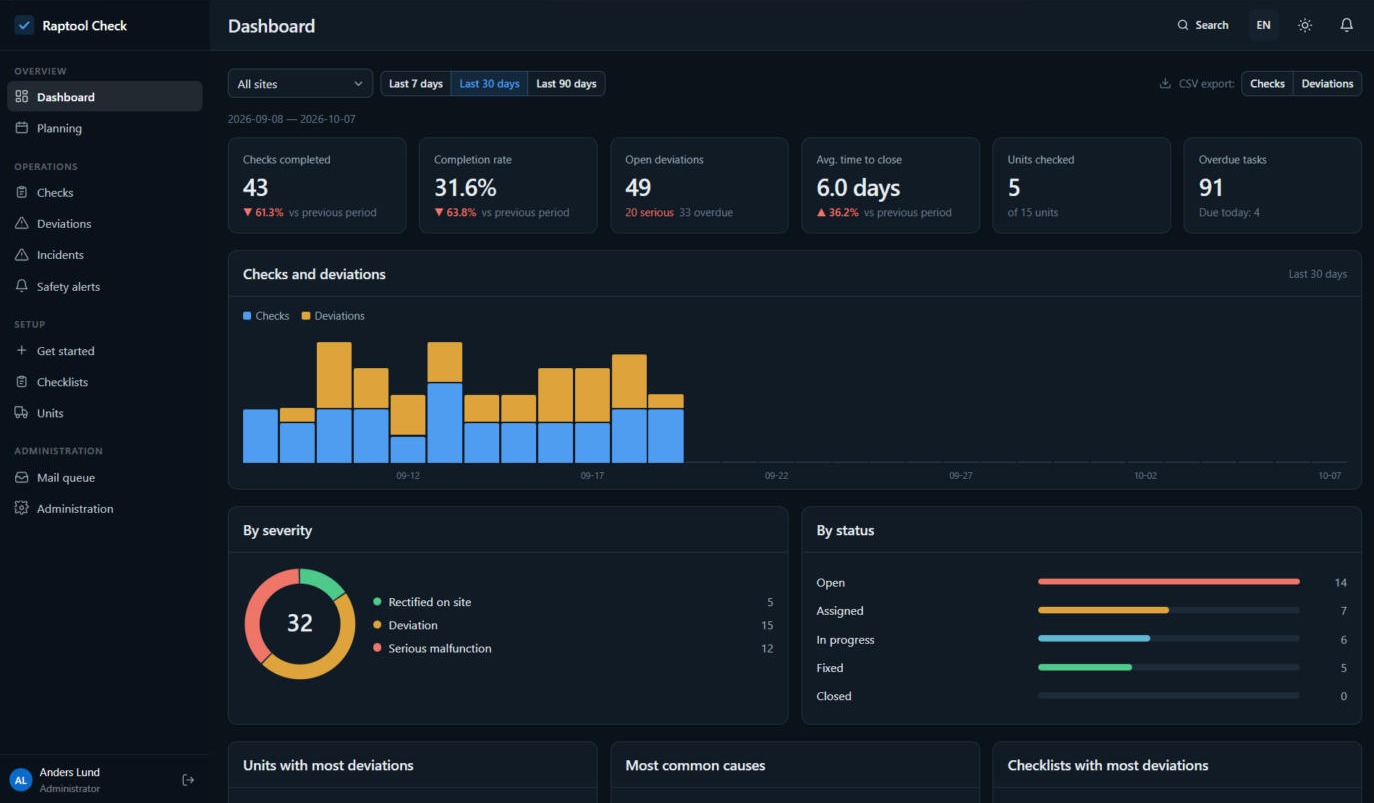
Task: Click the severity donut chart showing 32
Action: [300, 624]
